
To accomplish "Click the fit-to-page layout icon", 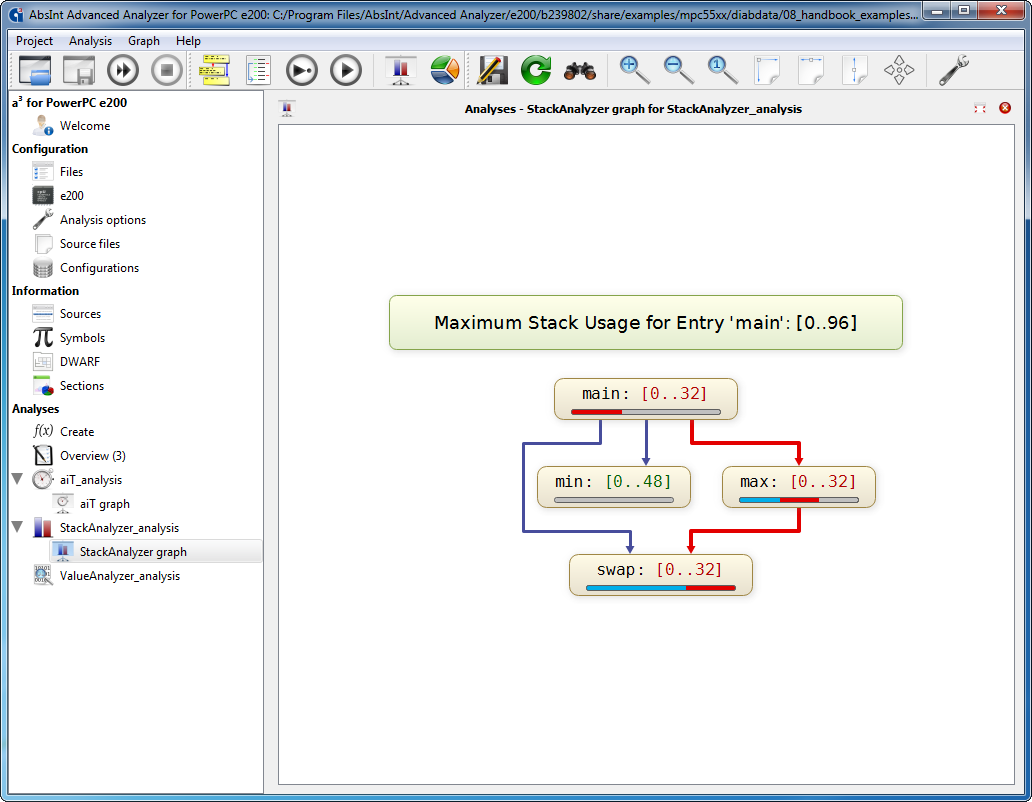I will 767,70.
